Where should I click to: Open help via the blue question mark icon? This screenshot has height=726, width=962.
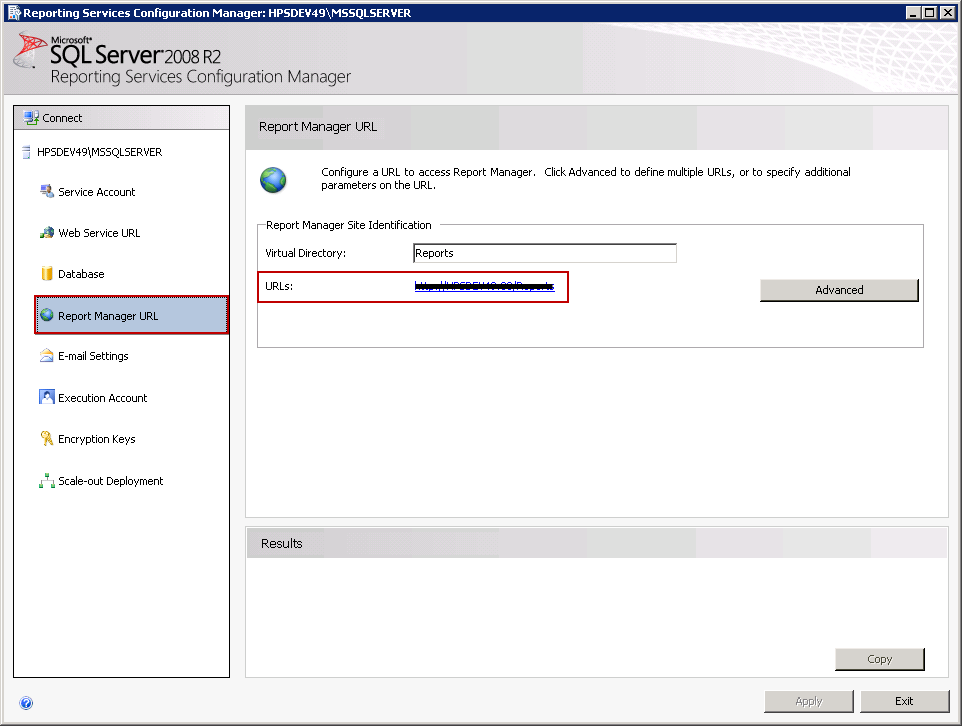[x=26, y=703]
